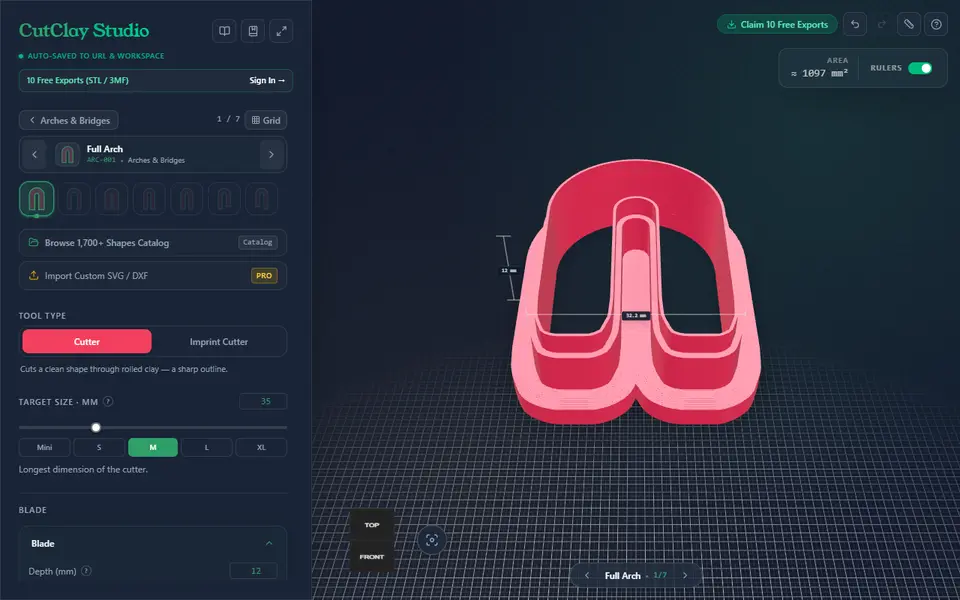Go to next shape in sidebar selector

click(x=271, y=154)
